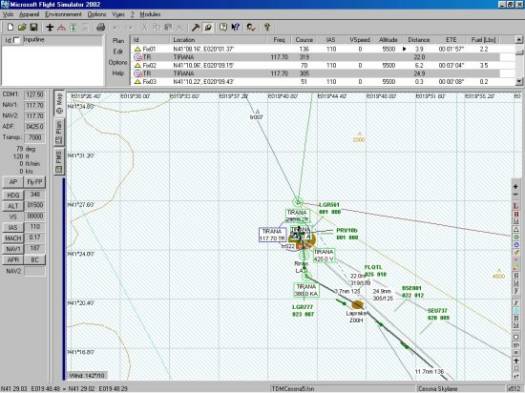Click the hammer tool icon

pos(196,27)
